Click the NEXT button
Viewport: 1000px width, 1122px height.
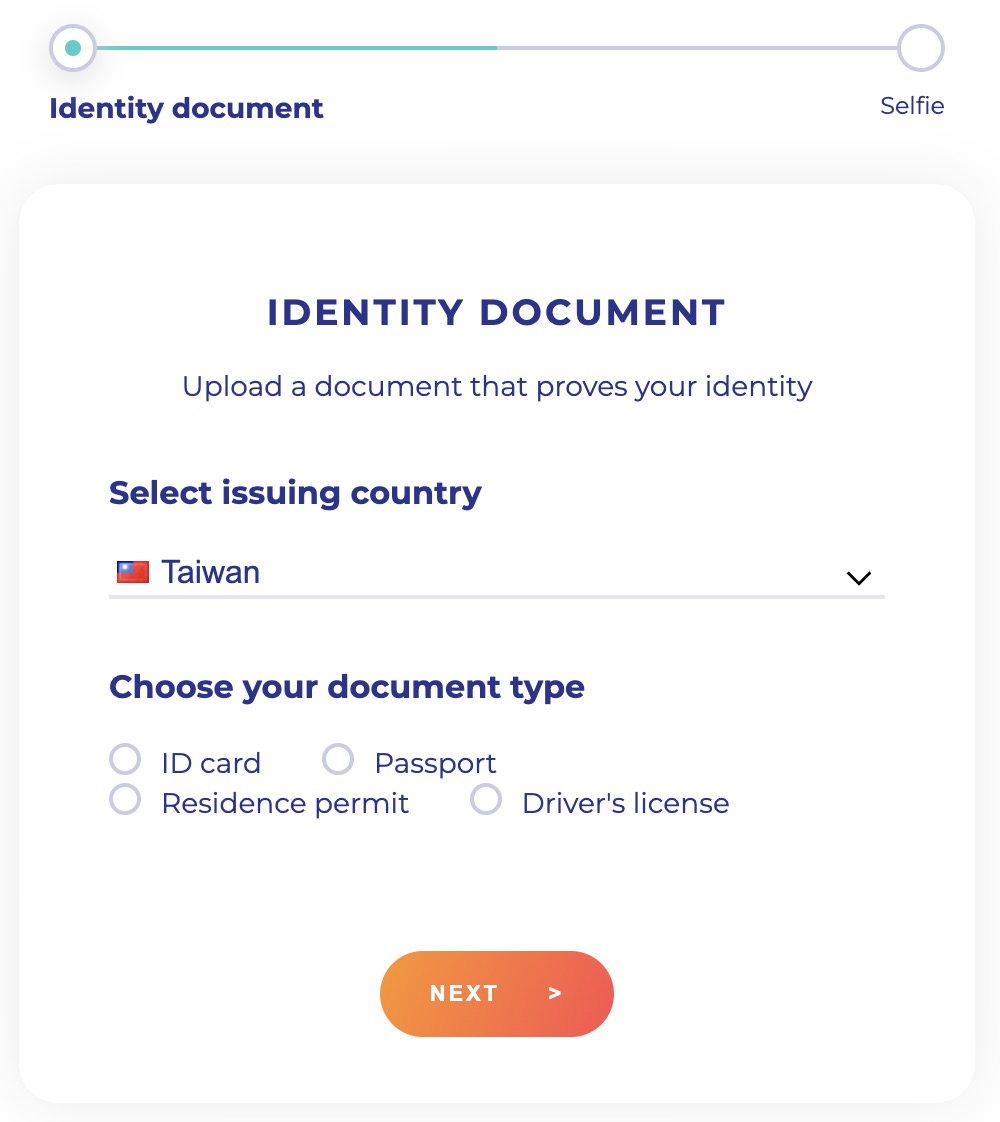pos(496,993)
